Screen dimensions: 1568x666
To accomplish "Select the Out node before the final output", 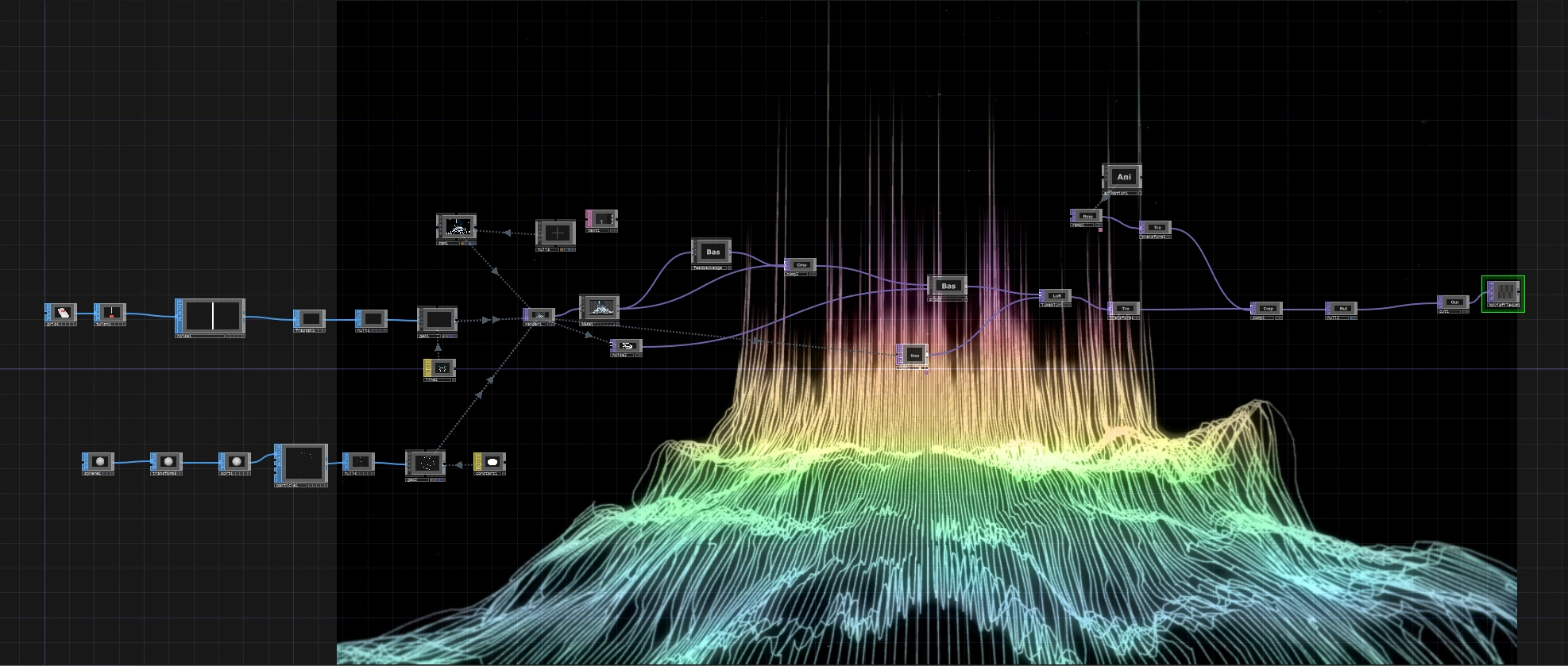I will point(1454,302).
